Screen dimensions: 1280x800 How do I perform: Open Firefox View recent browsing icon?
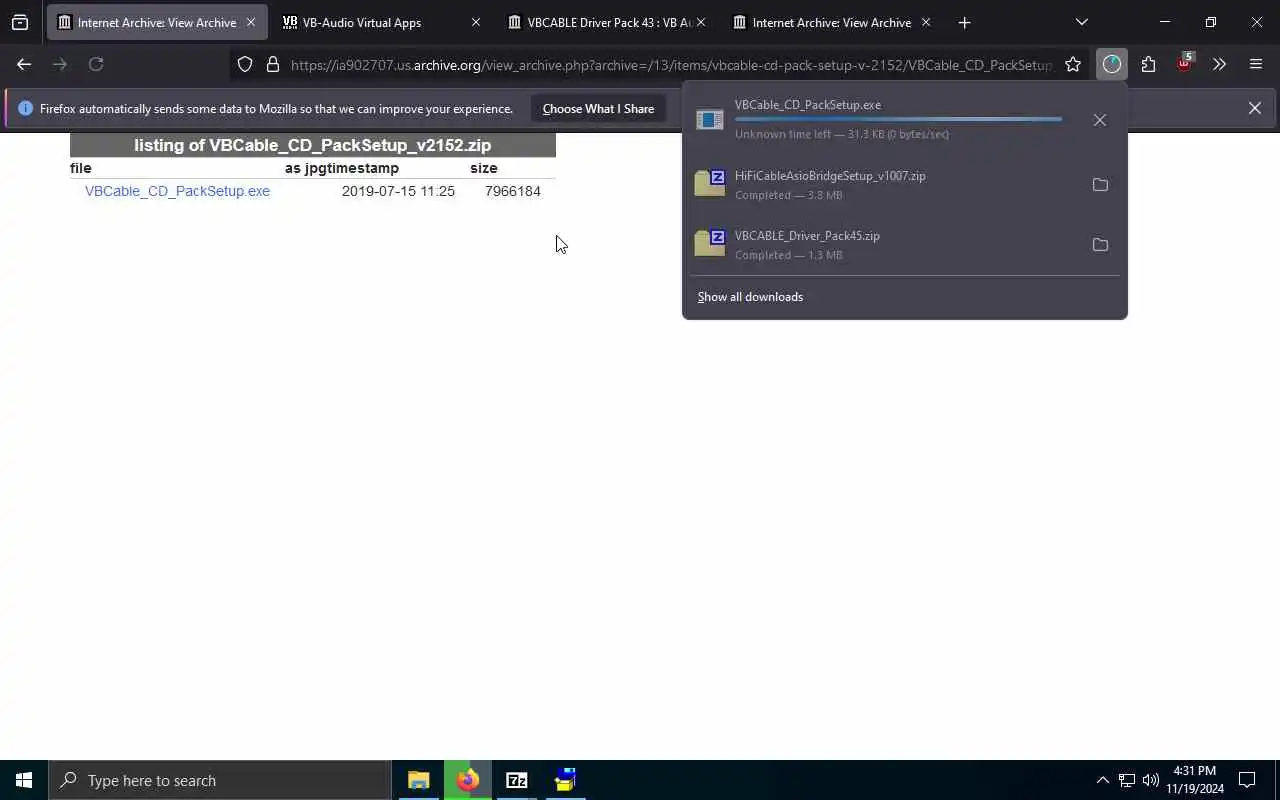[20, 22]
